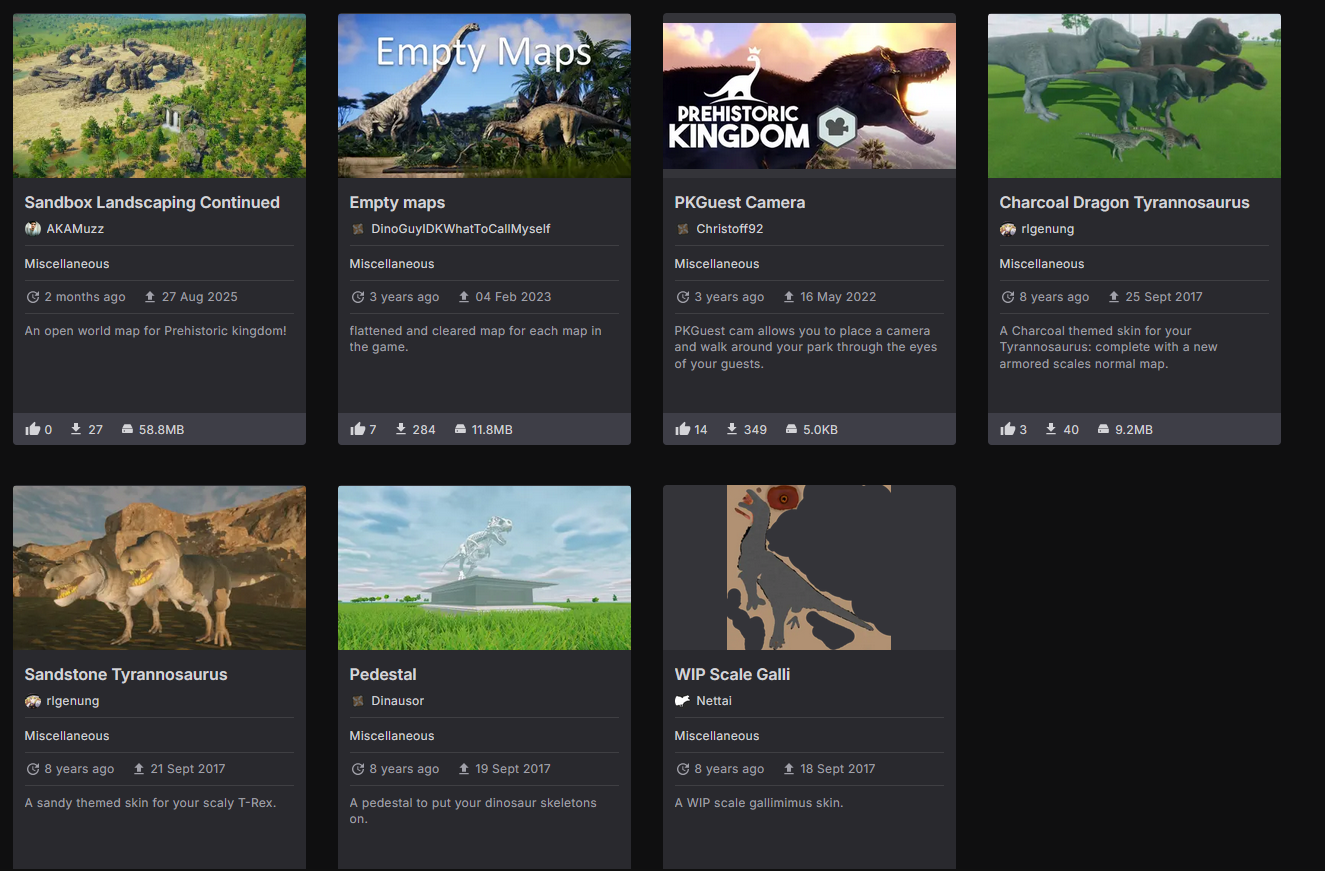Click clock icon on Empty maps card

(357, 297)
